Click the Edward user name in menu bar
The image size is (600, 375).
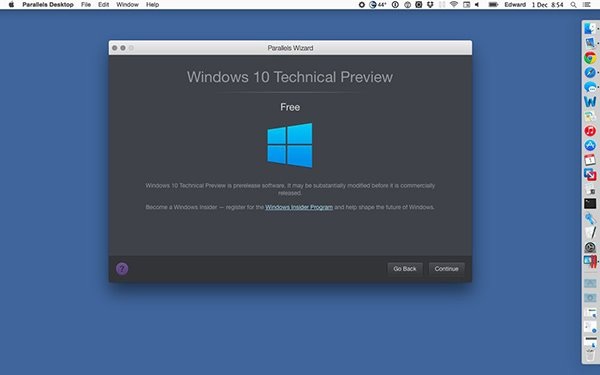point(515,5)
